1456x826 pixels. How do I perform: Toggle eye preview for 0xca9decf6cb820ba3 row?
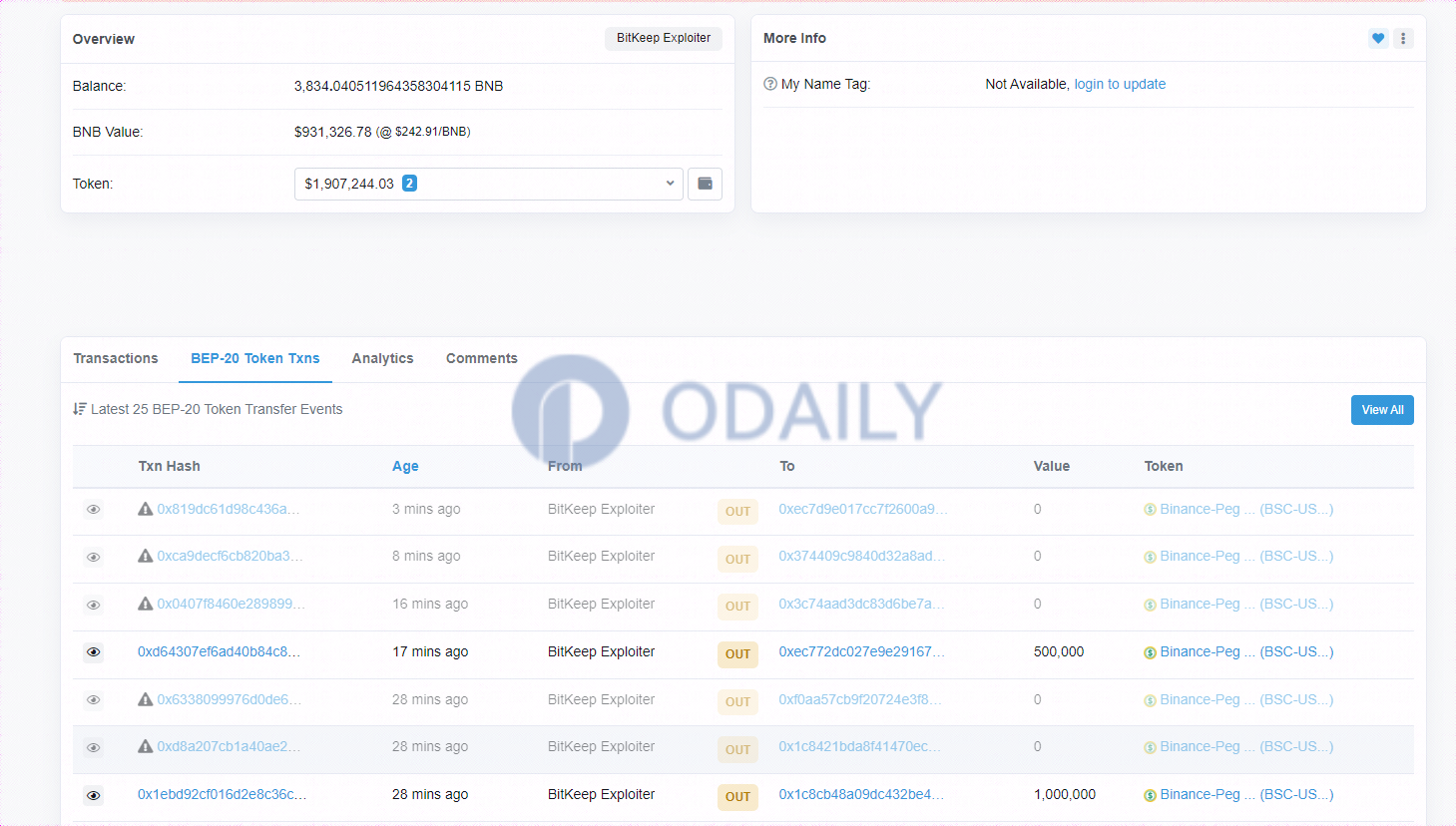point(94,557)
